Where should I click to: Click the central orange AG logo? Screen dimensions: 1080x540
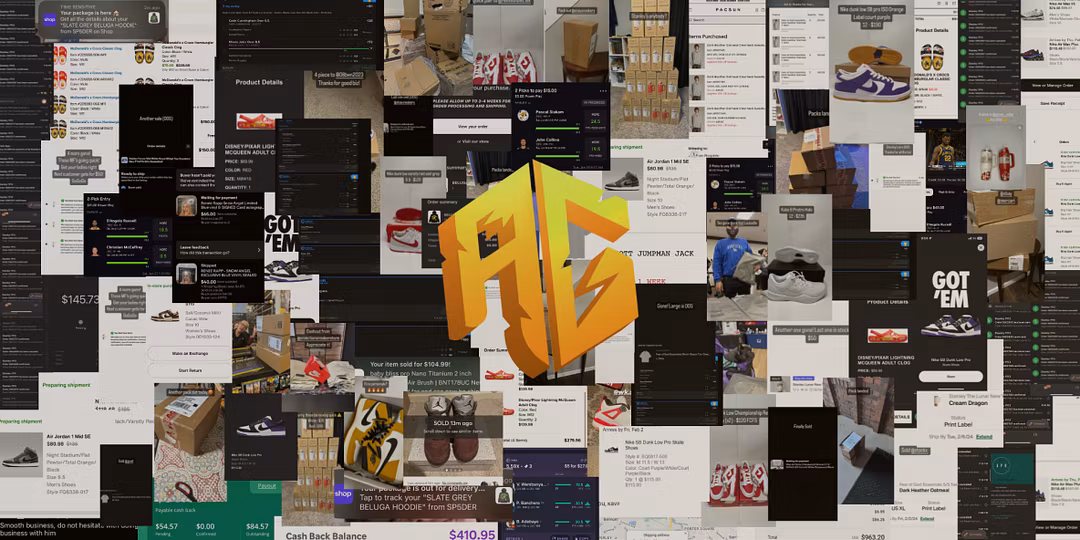(539, 268)
